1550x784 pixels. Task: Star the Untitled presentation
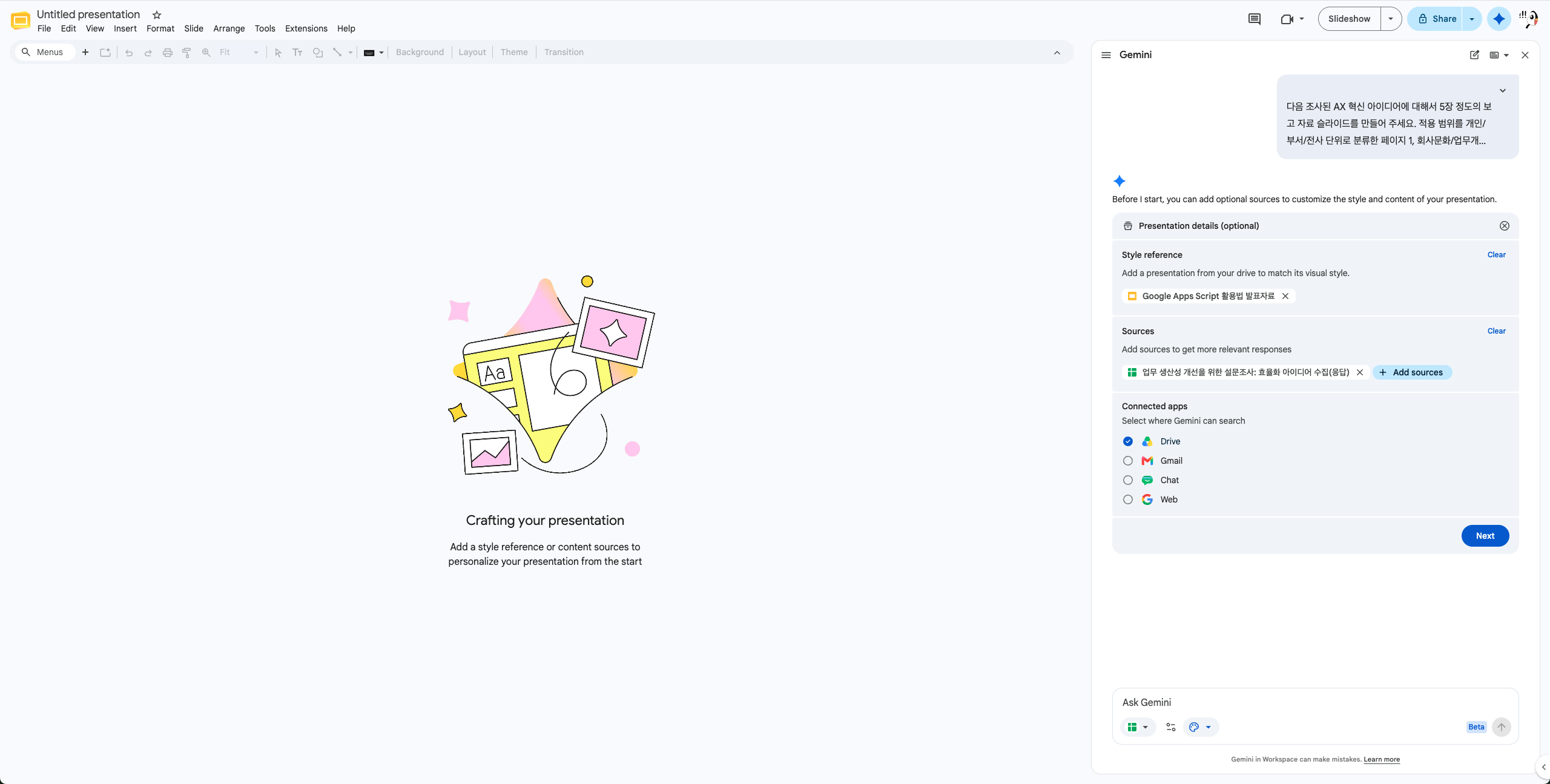(157, 15)
